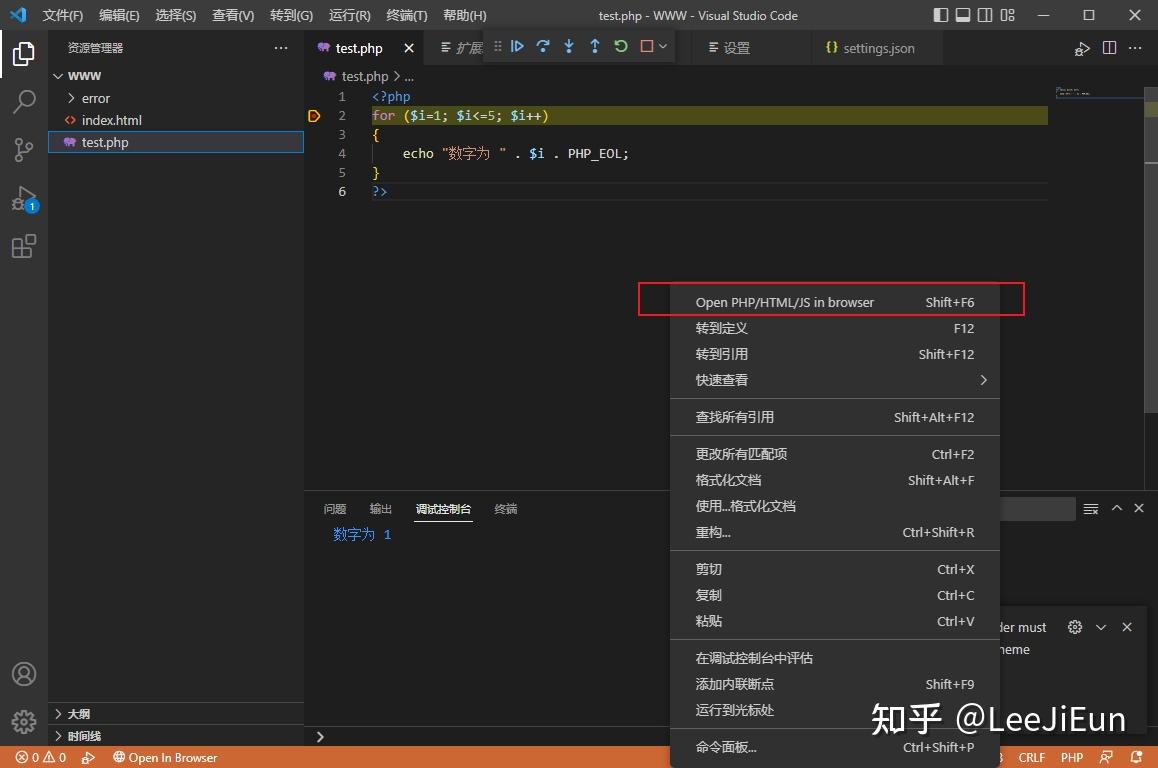Open the stop button's dropdown chevron

tap(663, 46)
